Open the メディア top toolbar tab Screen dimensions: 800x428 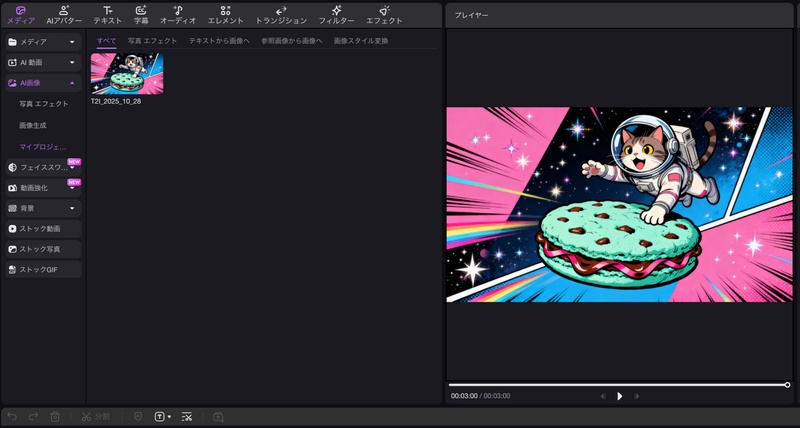click(21, 15)
